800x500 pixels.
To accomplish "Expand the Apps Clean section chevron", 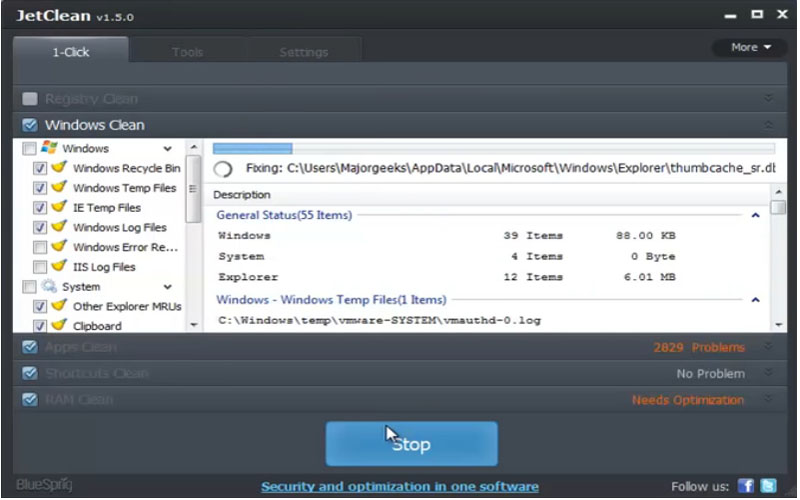I will [x=768, y=347].
